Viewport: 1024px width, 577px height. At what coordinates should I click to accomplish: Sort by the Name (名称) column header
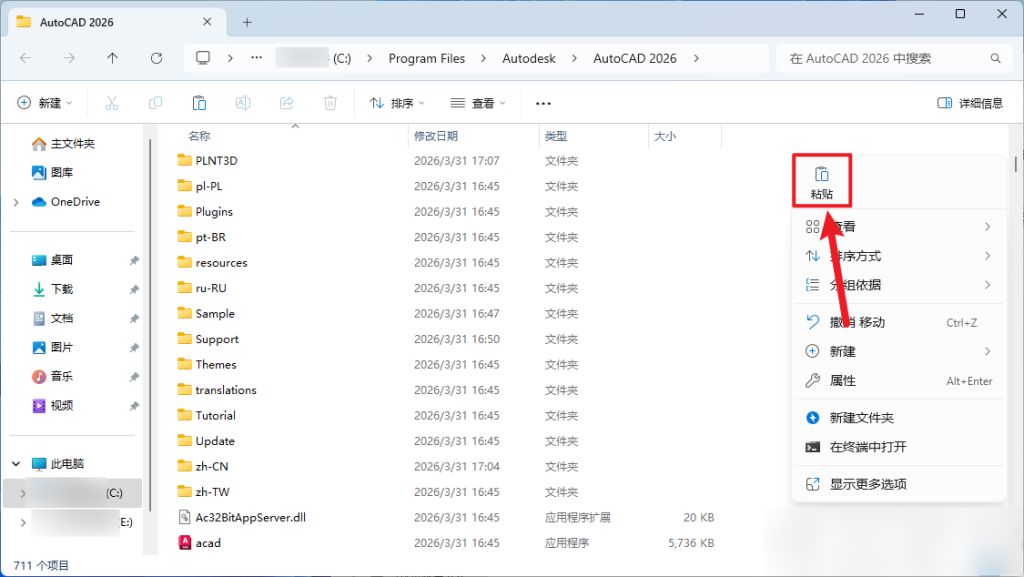[x=200, y=136]
